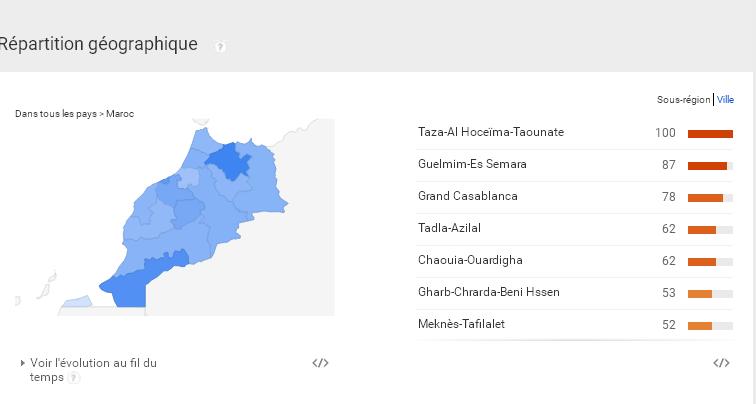Select the Sous-région tab
756x404 pixels.
pyautogui.click(x=683, y=100)
